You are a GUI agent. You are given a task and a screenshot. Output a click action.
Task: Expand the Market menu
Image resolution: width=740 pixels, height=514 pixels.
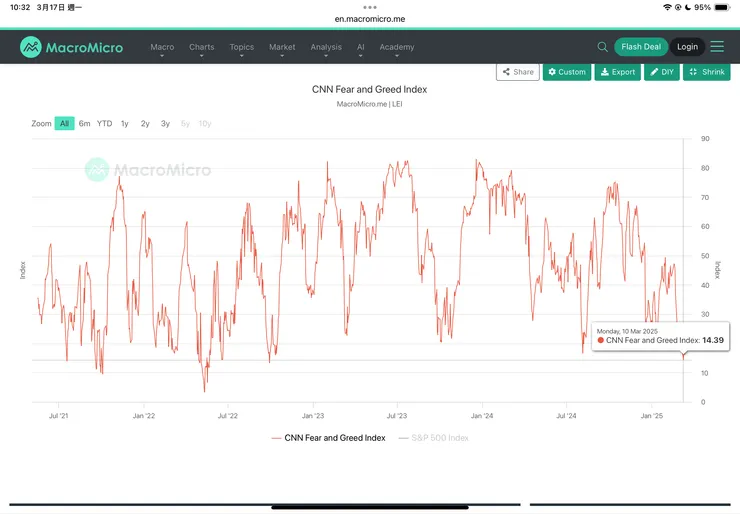(282, 49)
